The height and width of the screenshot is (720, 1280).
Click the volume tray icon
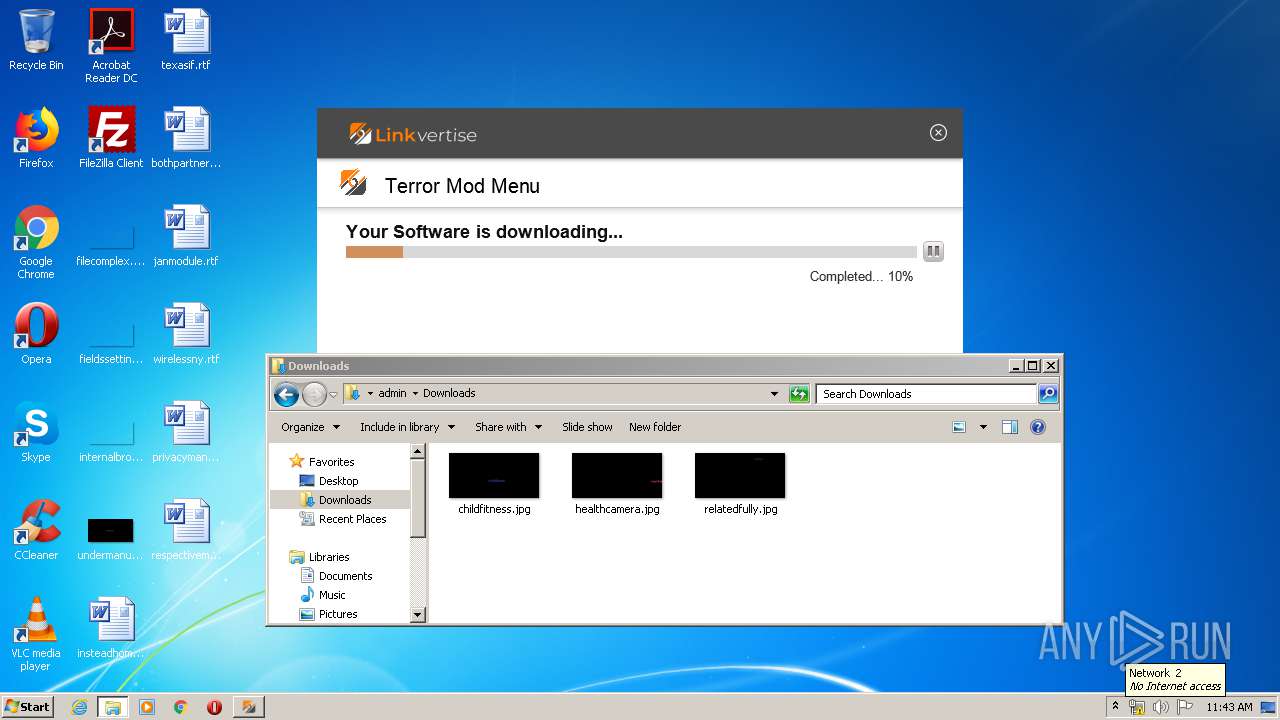[x=1161, y=707]
